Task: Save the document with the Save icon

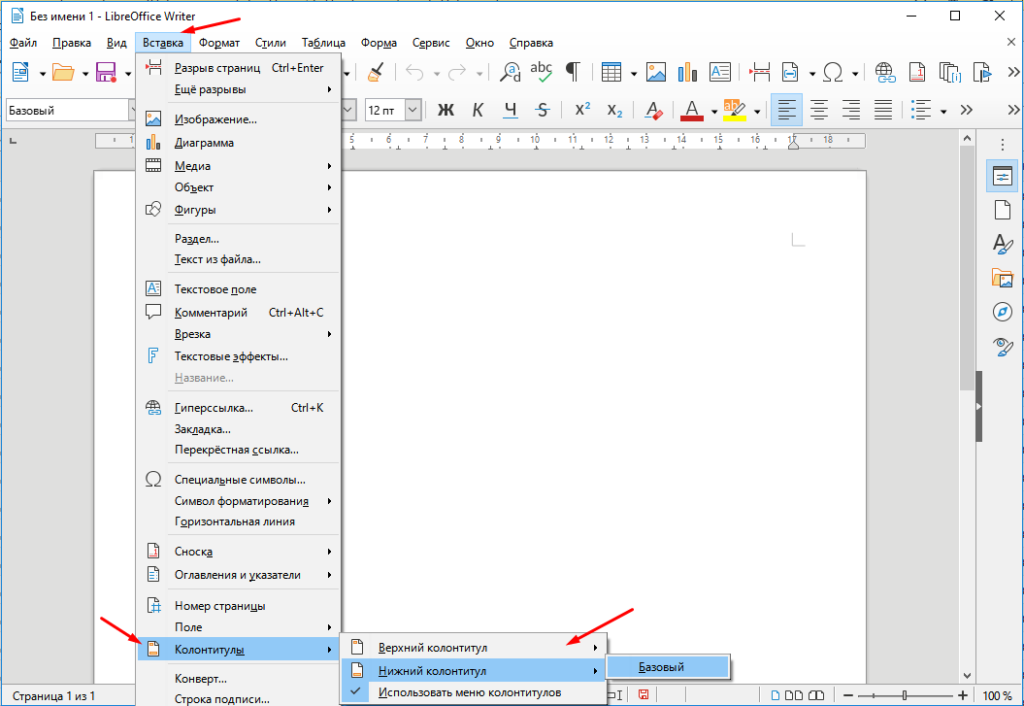Action: tap(106, 72)
